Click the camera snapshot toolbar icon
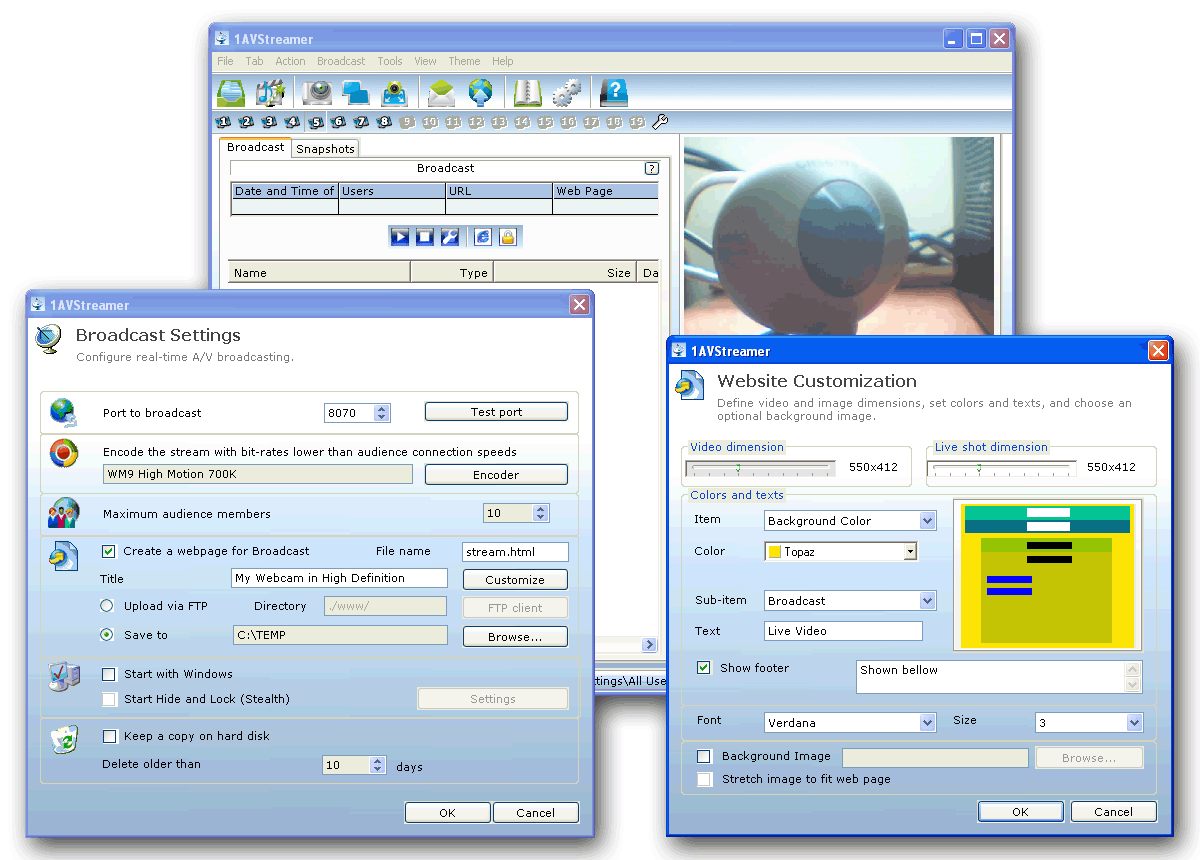Viewport: 1200px width, 860px height. [x=318, y=93]
